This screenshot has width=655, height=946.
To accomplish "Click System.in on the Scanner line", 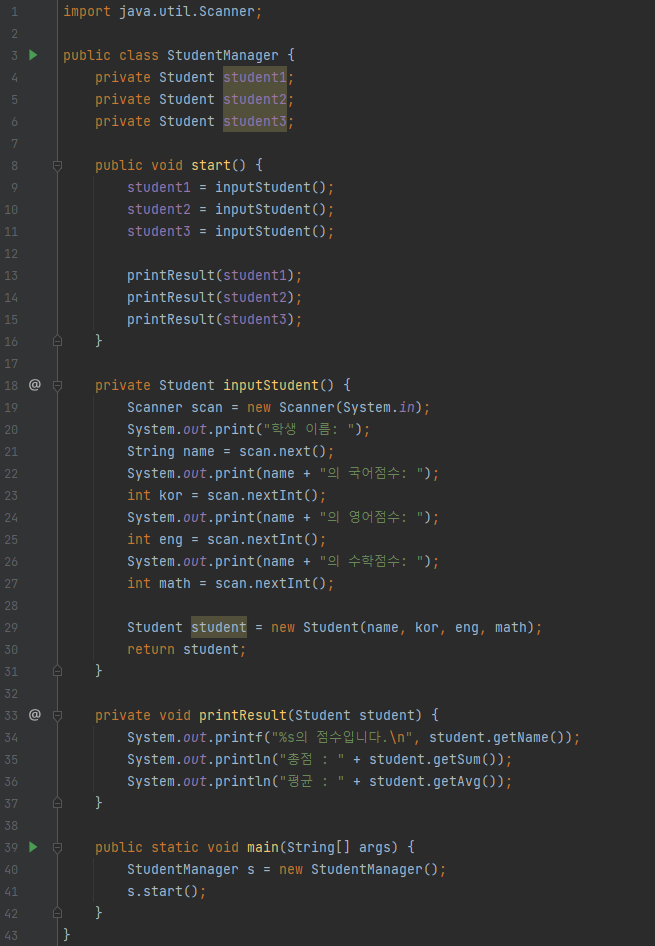I will pyautogui.click(x=379, y=407).
